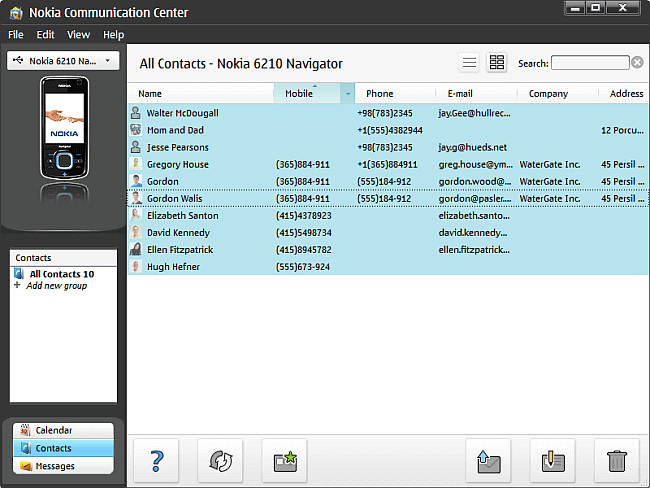Select the Gordon Walis name

tap(175, 199)
